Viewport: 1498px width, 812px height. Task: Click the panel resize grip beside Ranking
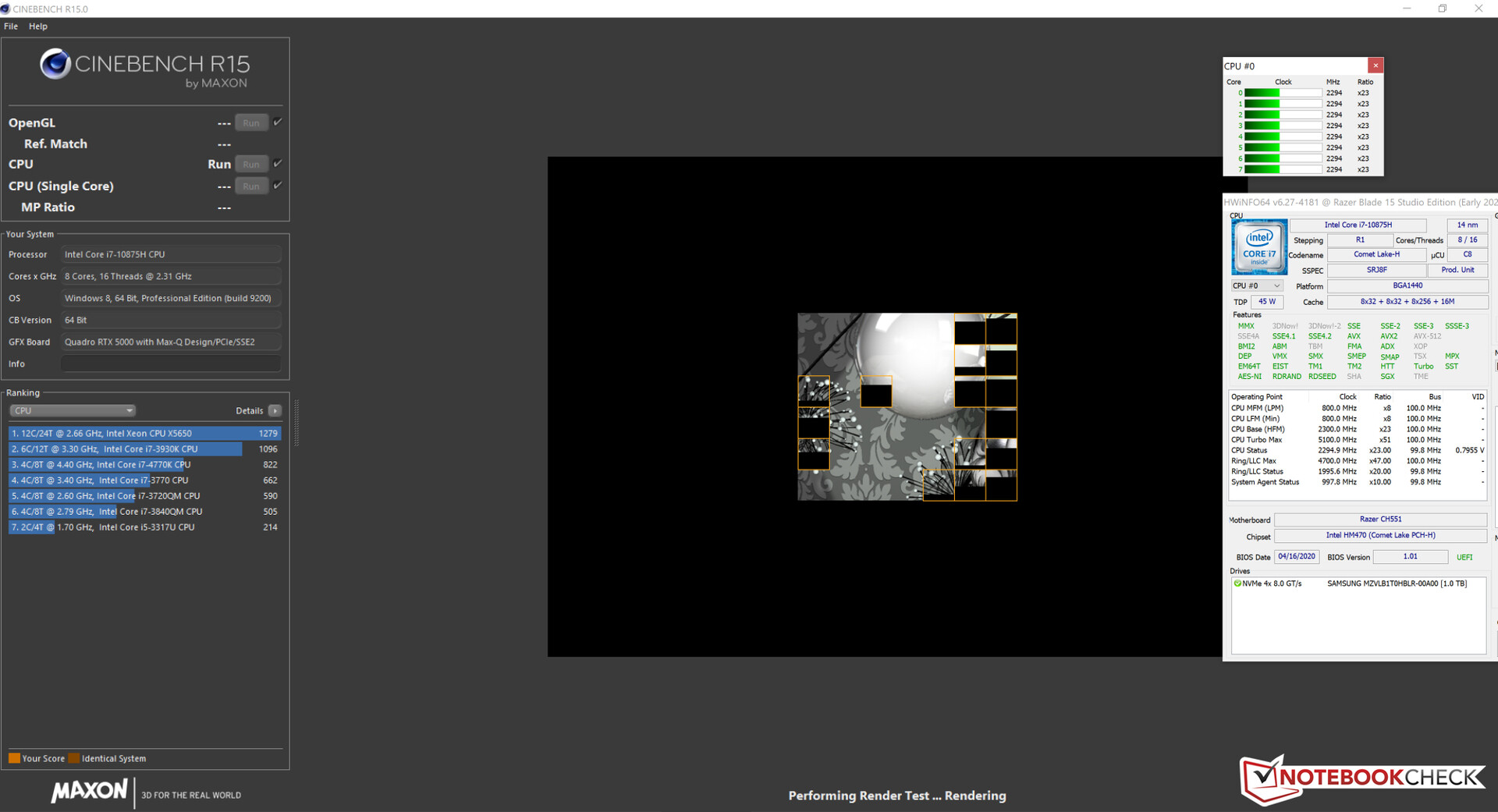tap(296, 423)
